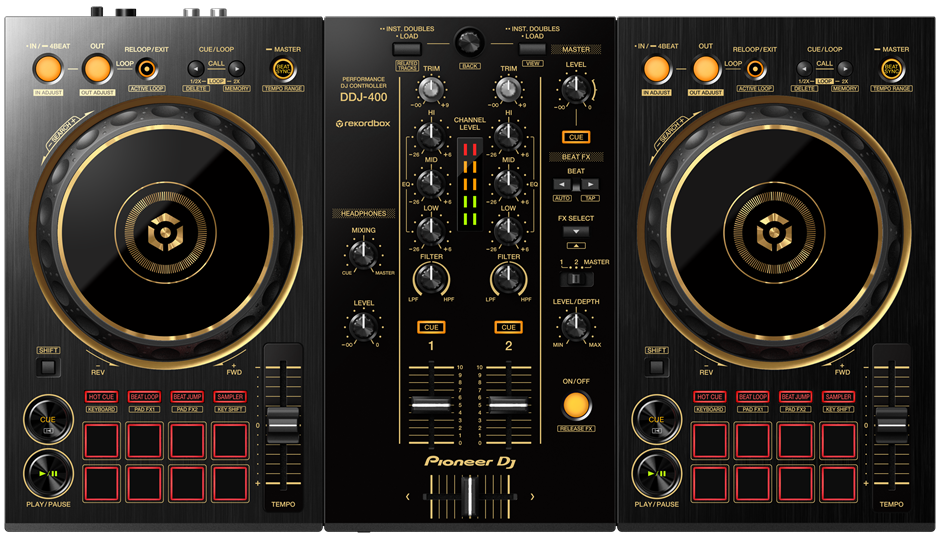Click the channel 1 FILTER knob

coord(431,278)
